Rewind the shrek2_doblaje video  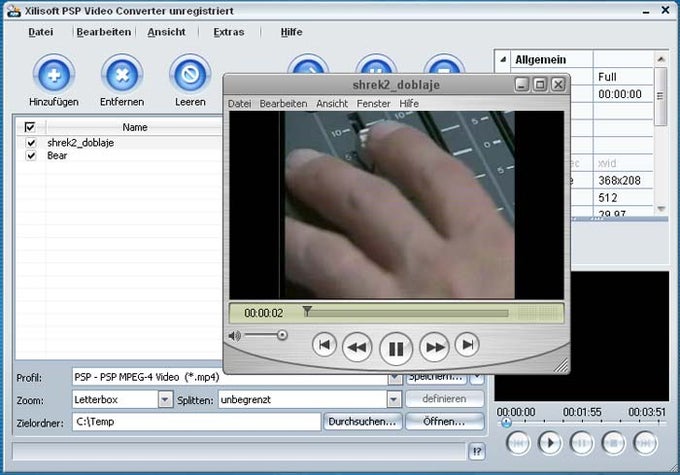357,347
